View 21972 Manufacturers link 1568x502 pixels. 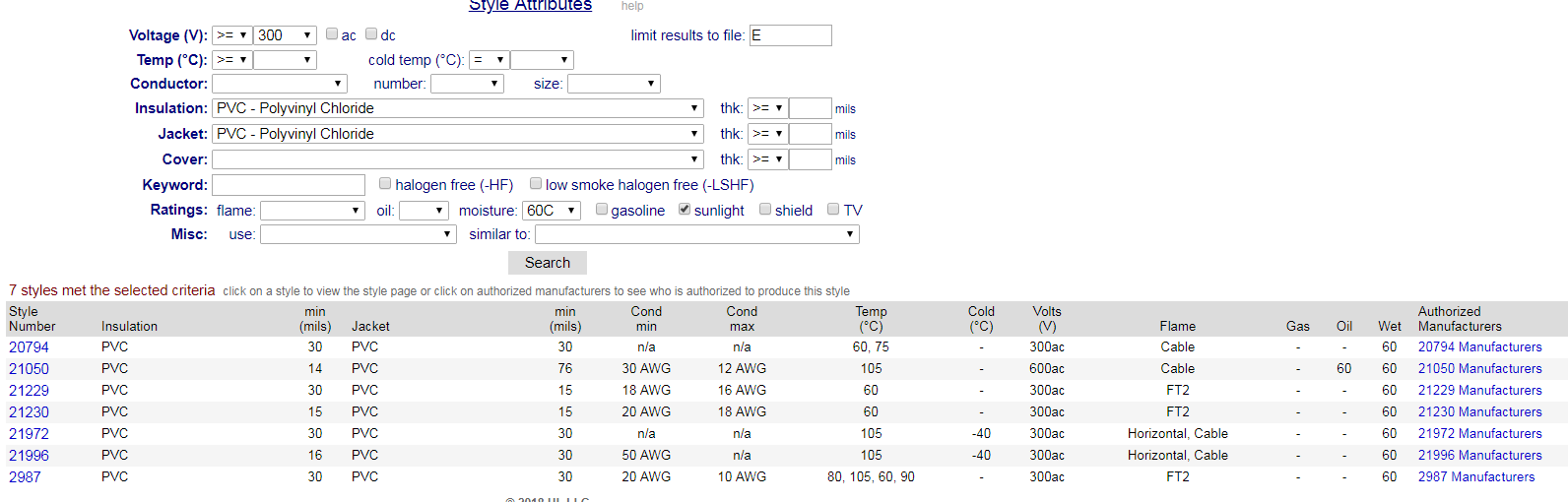point(1479,434)
